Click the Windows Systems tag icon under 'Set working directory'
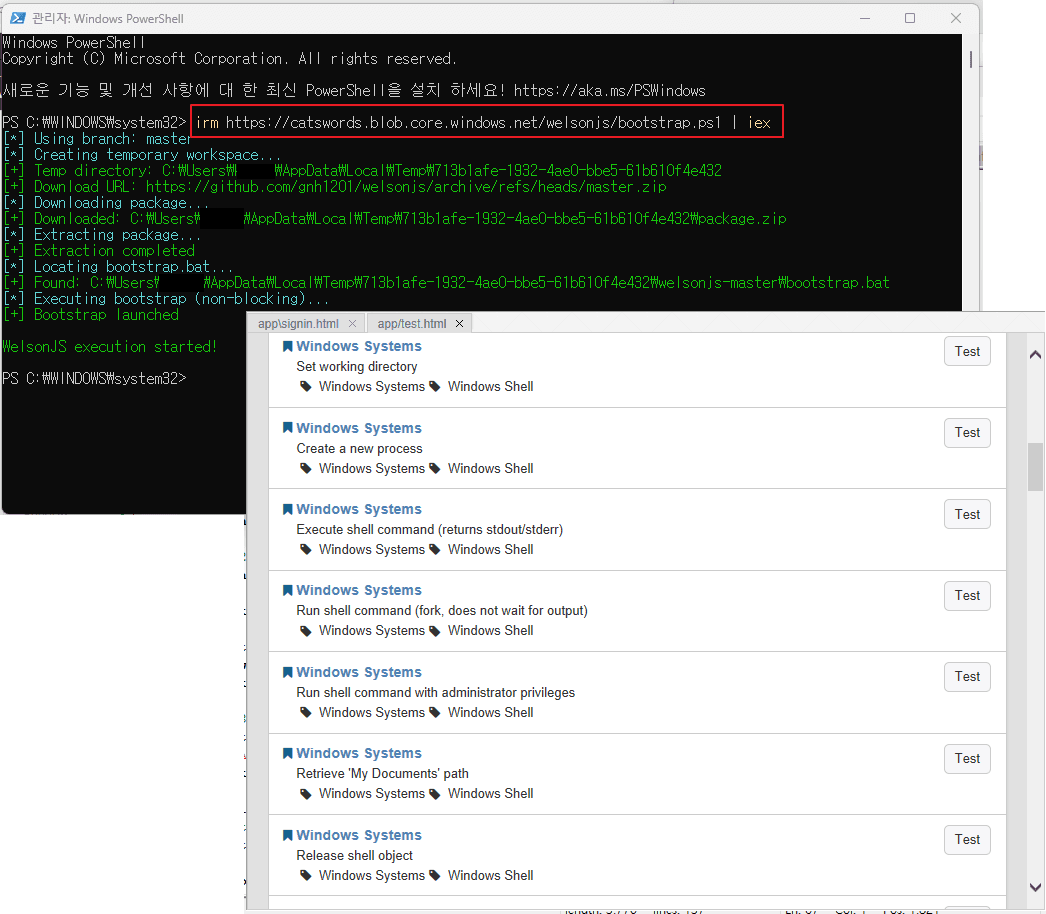 click(306, 386)
